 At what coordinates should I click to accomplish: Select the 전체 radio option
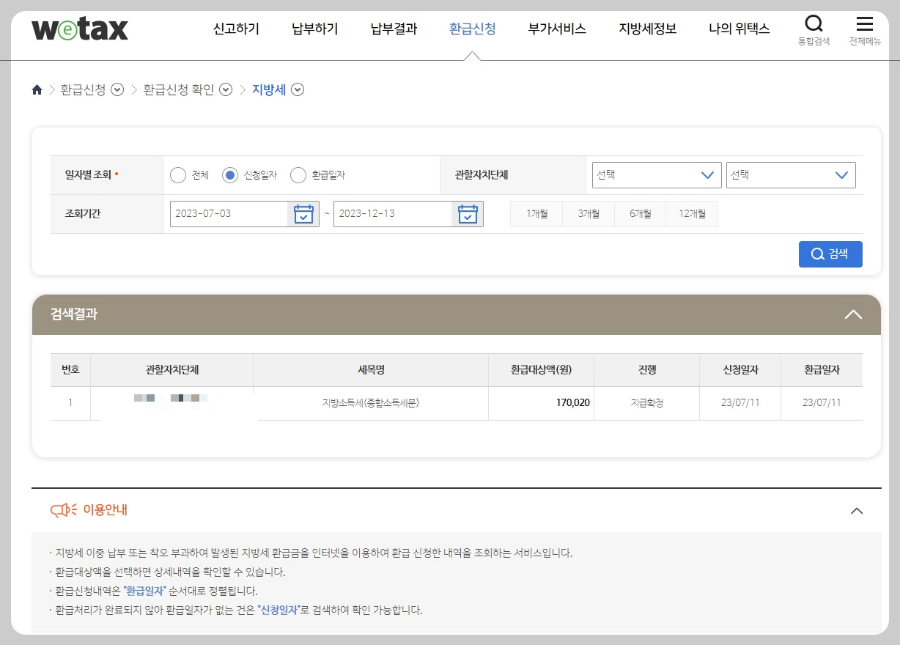pyautogui.click(x=178, y=175)
